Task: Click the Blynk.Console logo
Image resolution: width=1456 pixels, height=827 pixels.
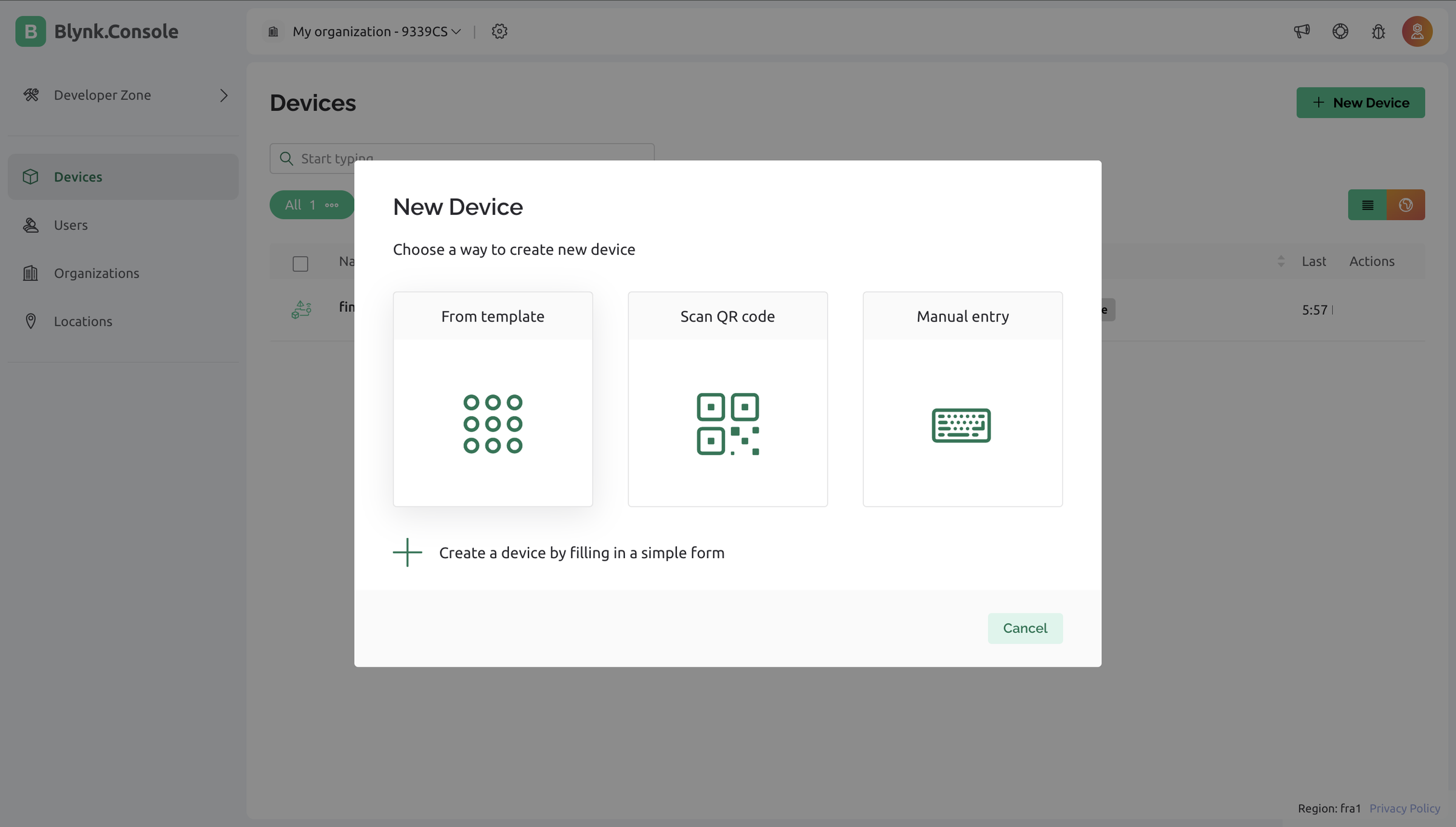Action: pos(97,31)
